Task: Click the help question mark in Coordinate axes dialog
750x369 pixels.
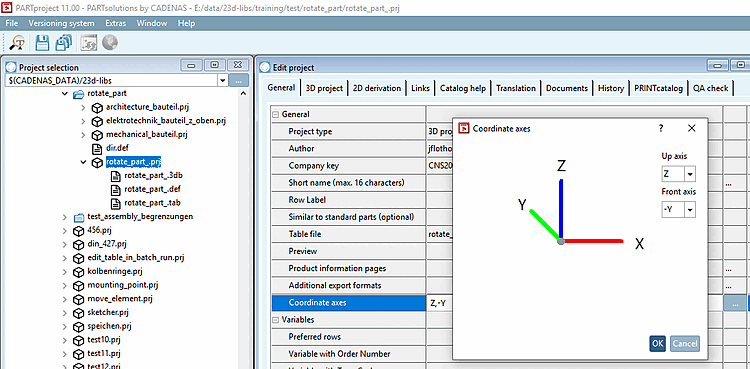Action: coord(661,128)
